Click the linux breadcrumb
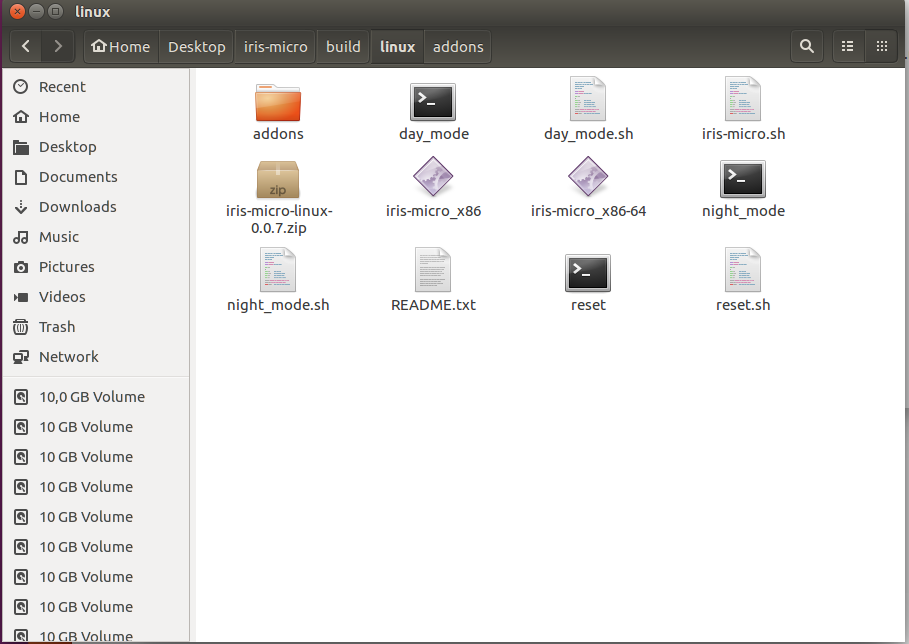This screenshot has height=644, width=909. [x=397, y=46]
